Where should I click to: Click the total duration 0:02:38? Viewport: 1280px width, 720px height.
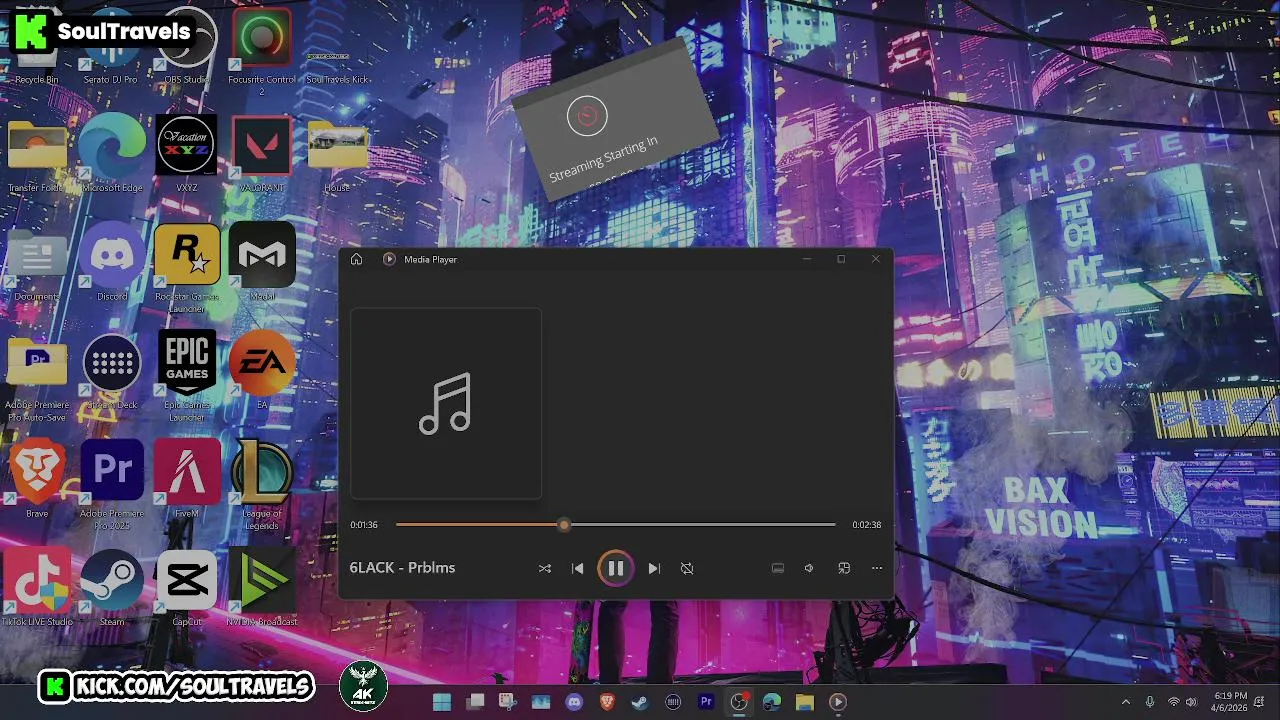tap(866, 524)
